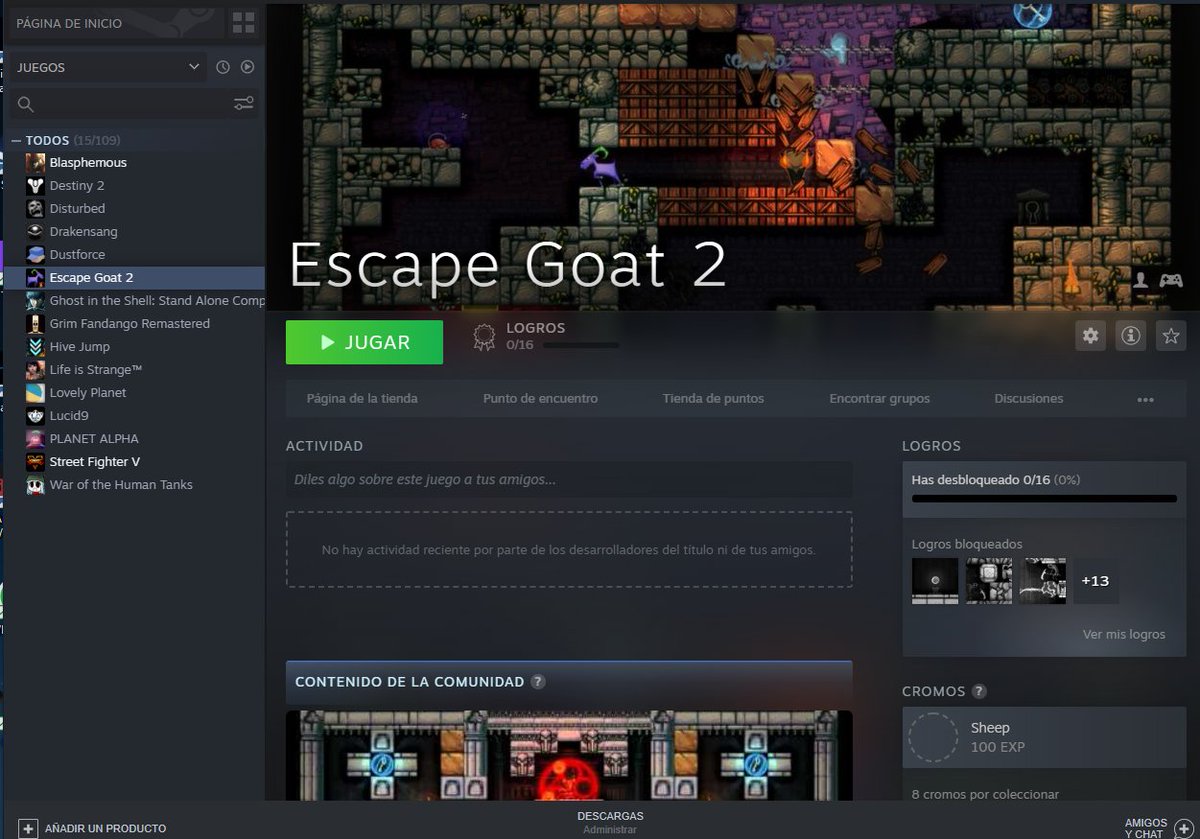Open second locked achievement thumbnail
Viewport: 1200px width, 839px height.
pos(989,581)
